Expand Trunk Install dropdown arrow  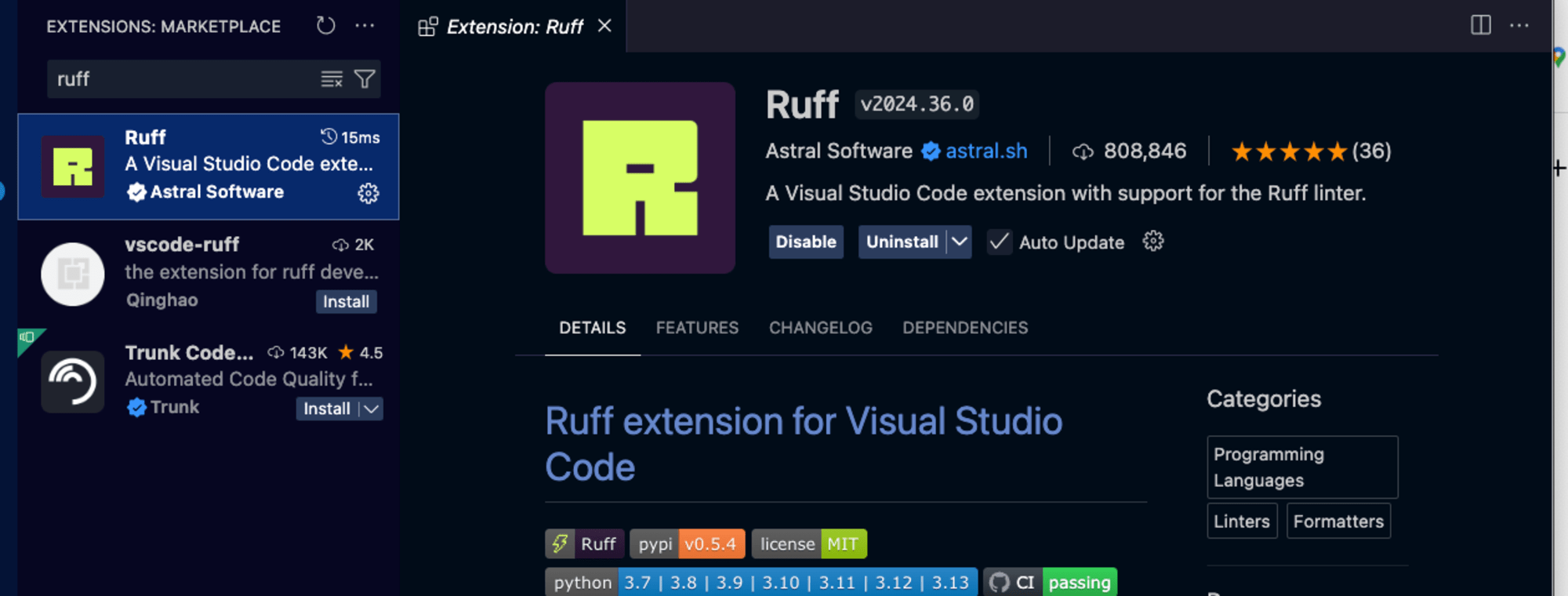coord(372,409)
